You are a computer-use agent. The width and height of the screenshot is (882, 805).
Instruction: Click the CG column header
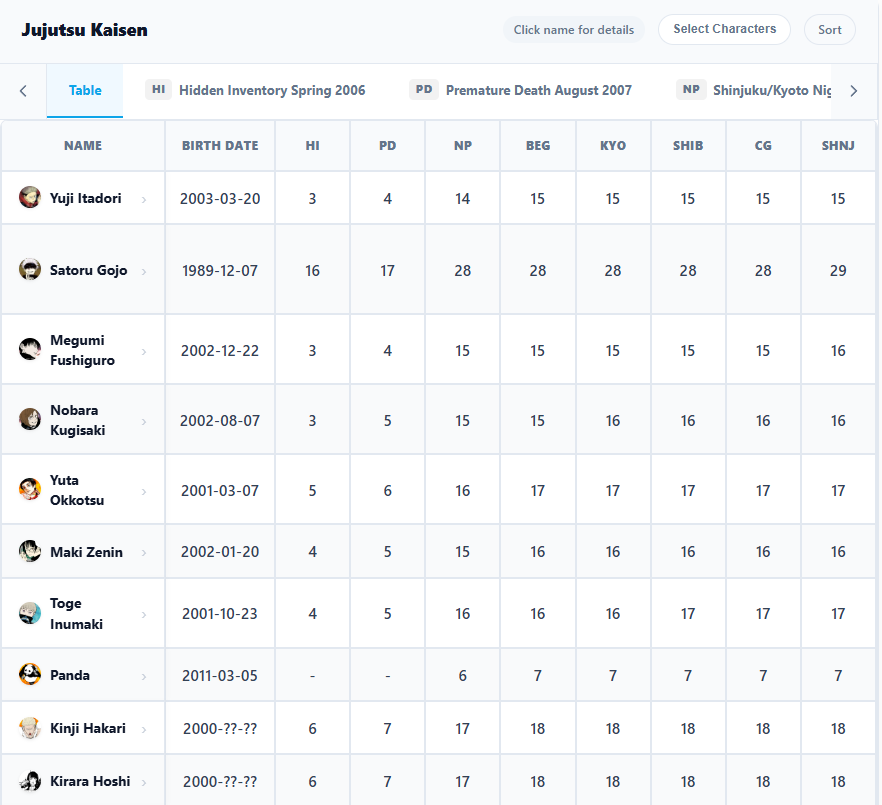pos(763,146)
